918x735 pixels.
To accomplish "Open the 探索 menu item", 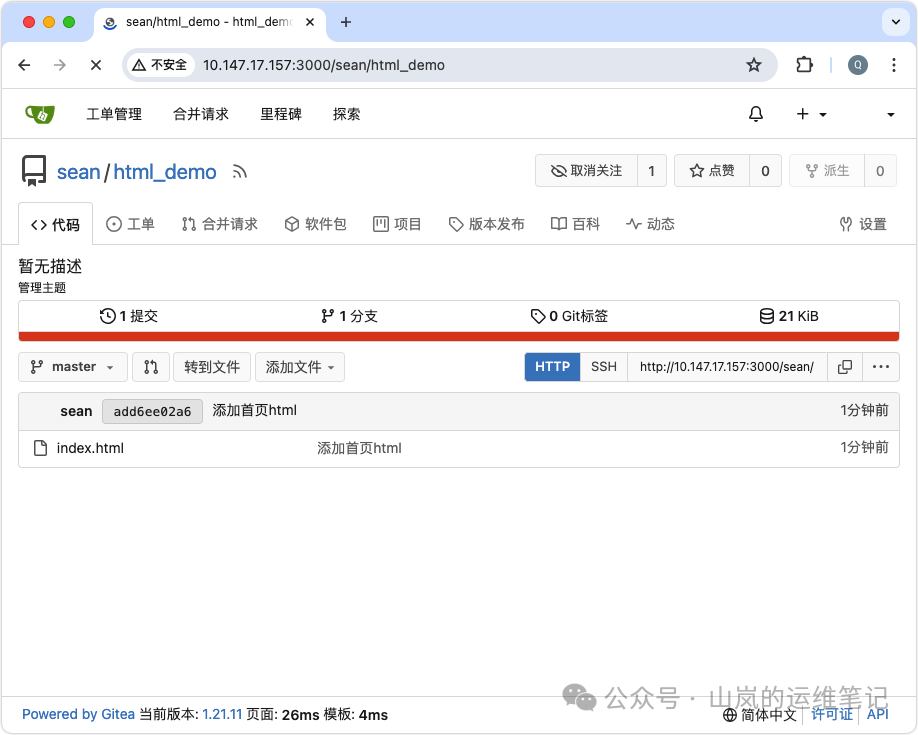I will [x=346, y=114].
